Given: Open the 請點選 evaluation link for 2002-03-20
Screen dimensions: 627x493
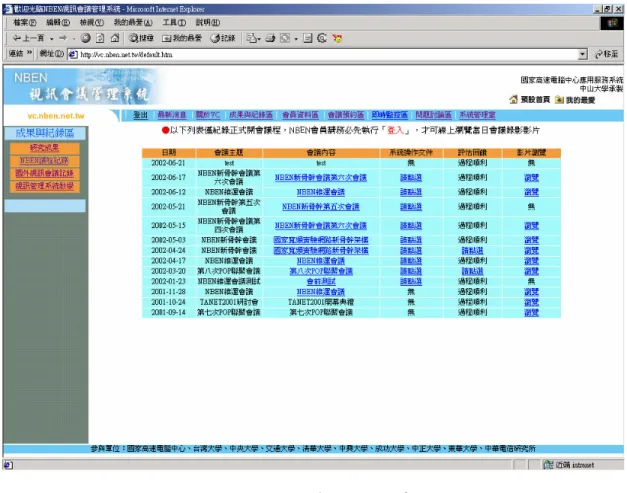Looking at the screenshot, I should (472, 271).
